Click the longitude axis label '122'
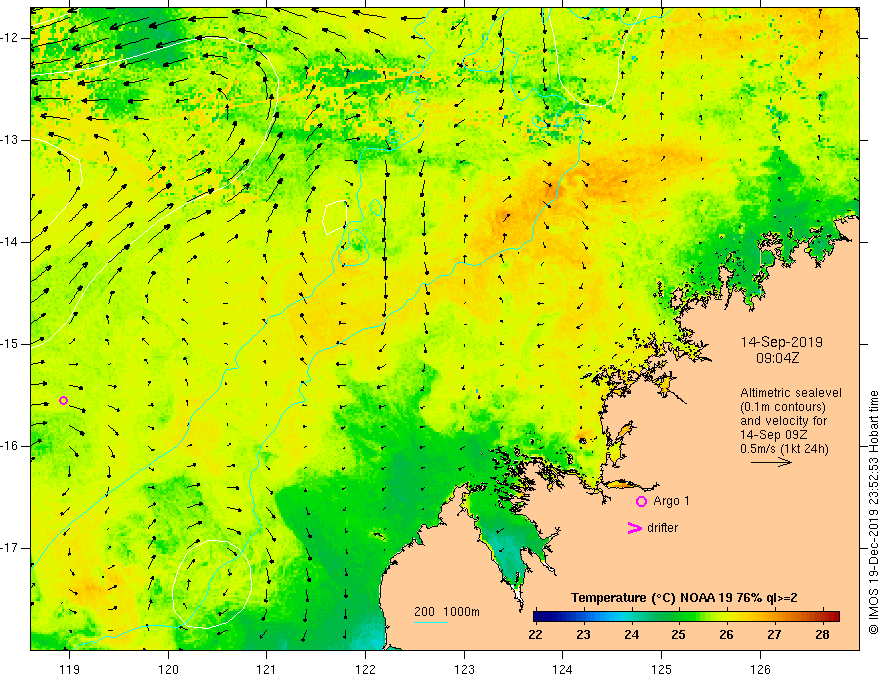880x680 pixels. 365,669
